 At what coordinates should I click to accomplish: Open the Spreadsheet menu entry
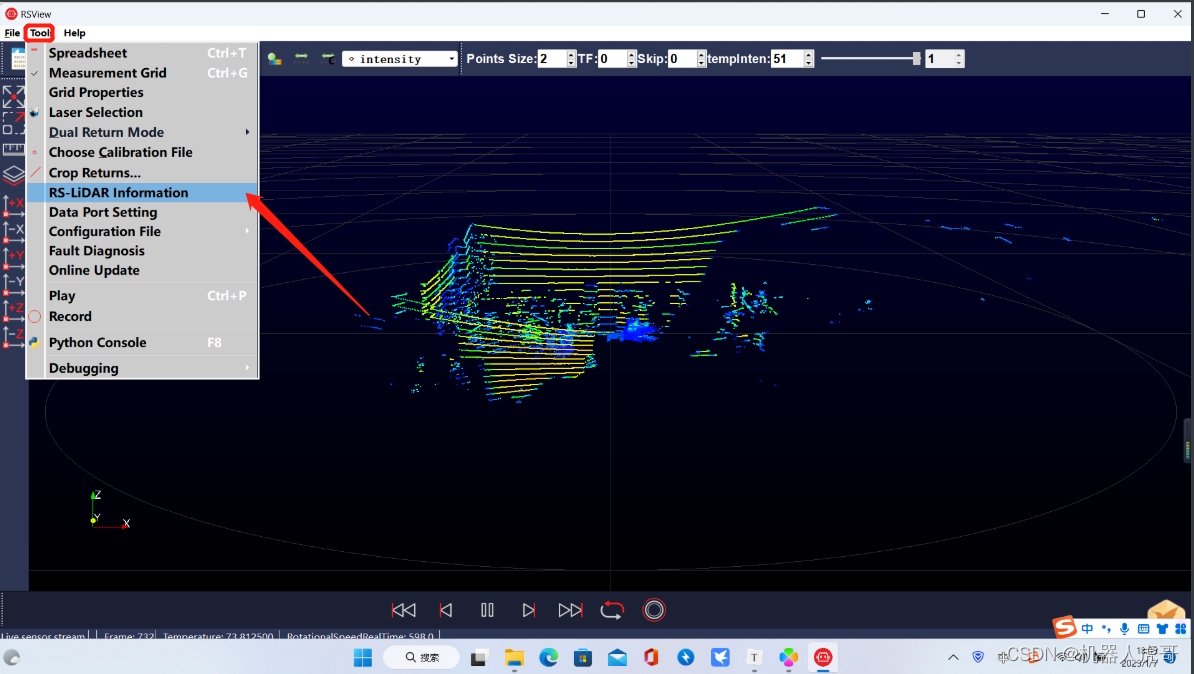(x=142, y=53)
